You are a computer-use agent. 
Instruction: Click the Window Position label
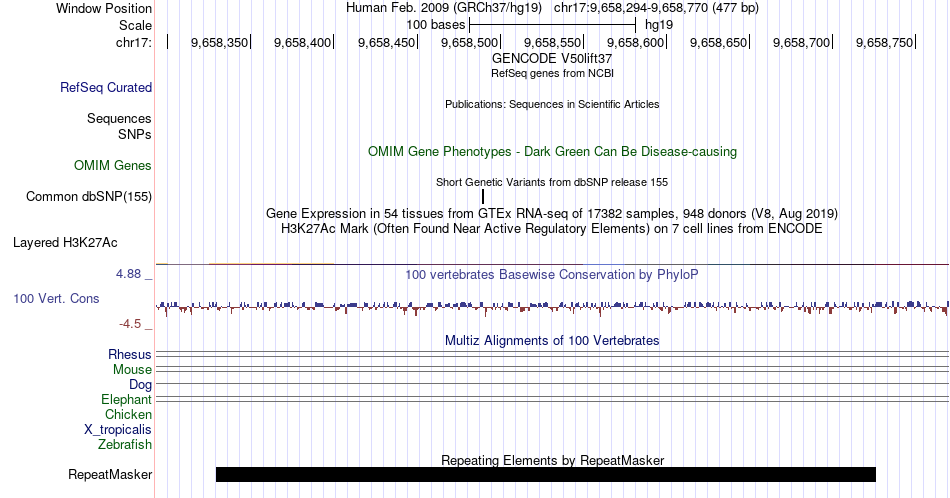click(104, 8)
